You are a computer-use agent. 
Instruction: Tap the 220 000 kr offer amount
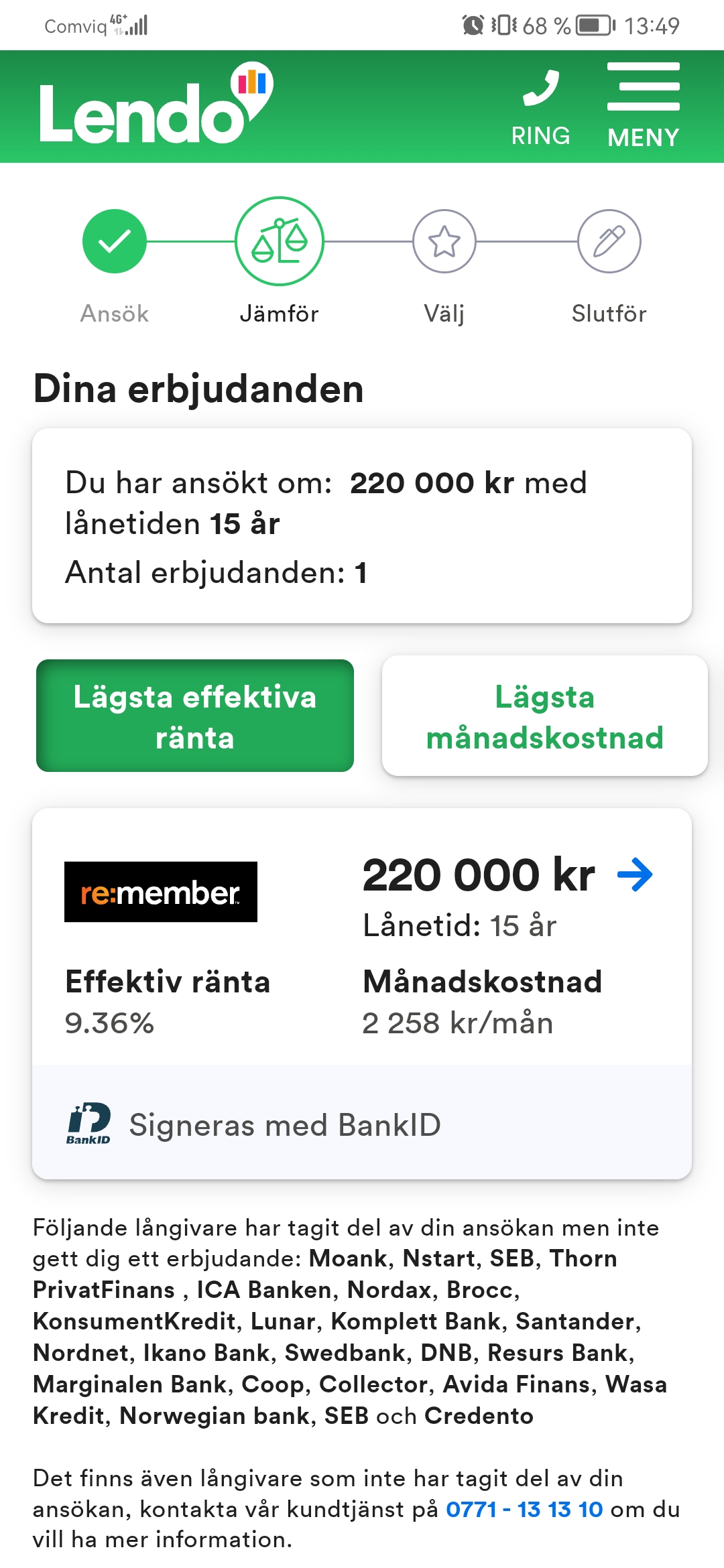point(479,875)
